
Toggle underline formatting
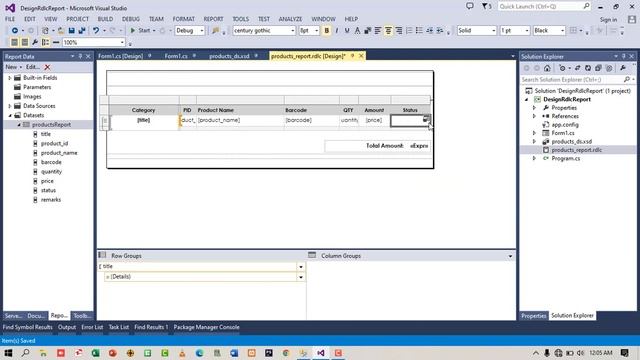347,31
